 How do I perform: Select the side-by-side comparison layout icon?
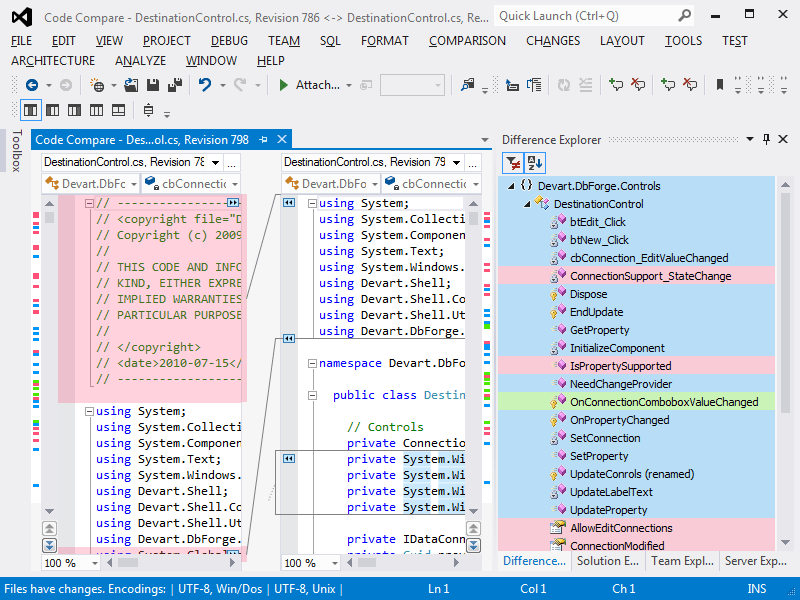[x=31, y=109]
